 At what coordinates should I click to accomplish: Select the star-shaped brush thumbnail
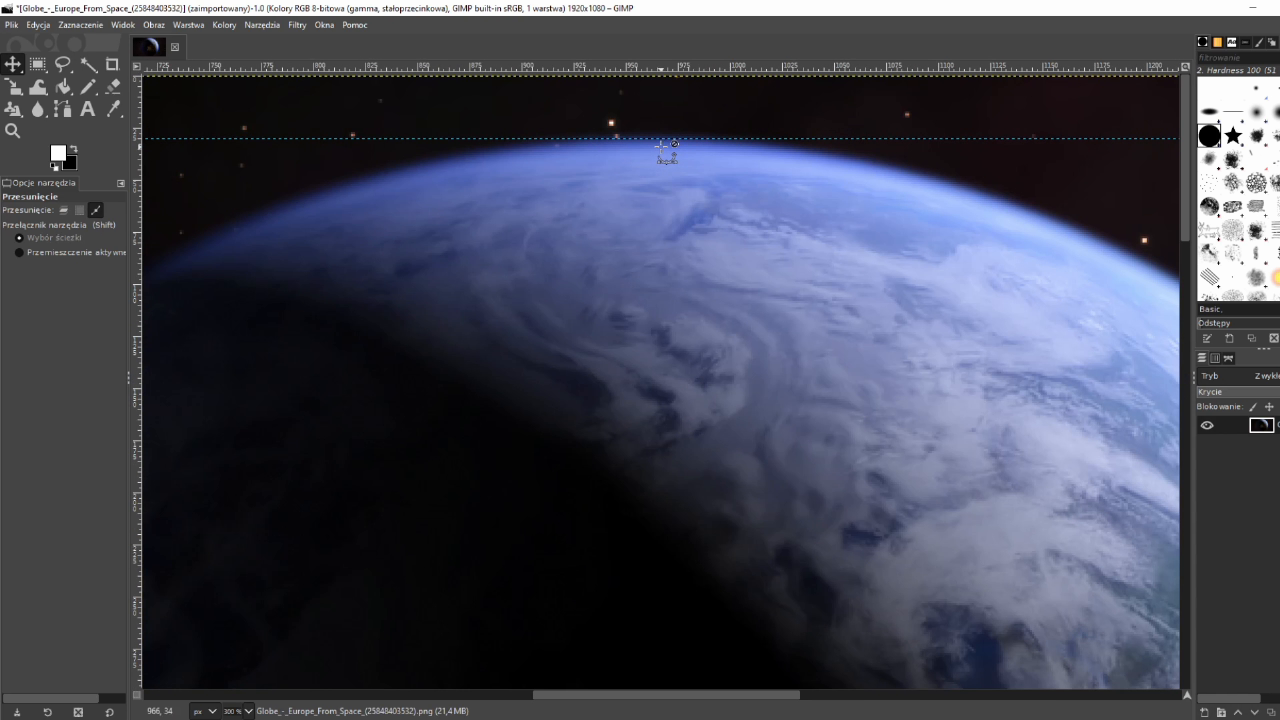coord(1233,135)
